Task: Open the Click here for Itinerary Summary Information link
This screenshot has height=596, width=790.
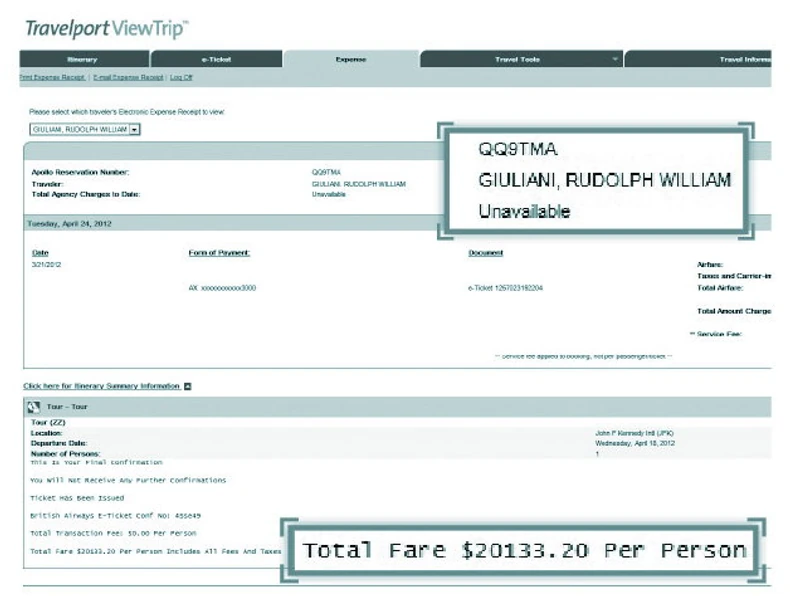Action: pos(101,386)
